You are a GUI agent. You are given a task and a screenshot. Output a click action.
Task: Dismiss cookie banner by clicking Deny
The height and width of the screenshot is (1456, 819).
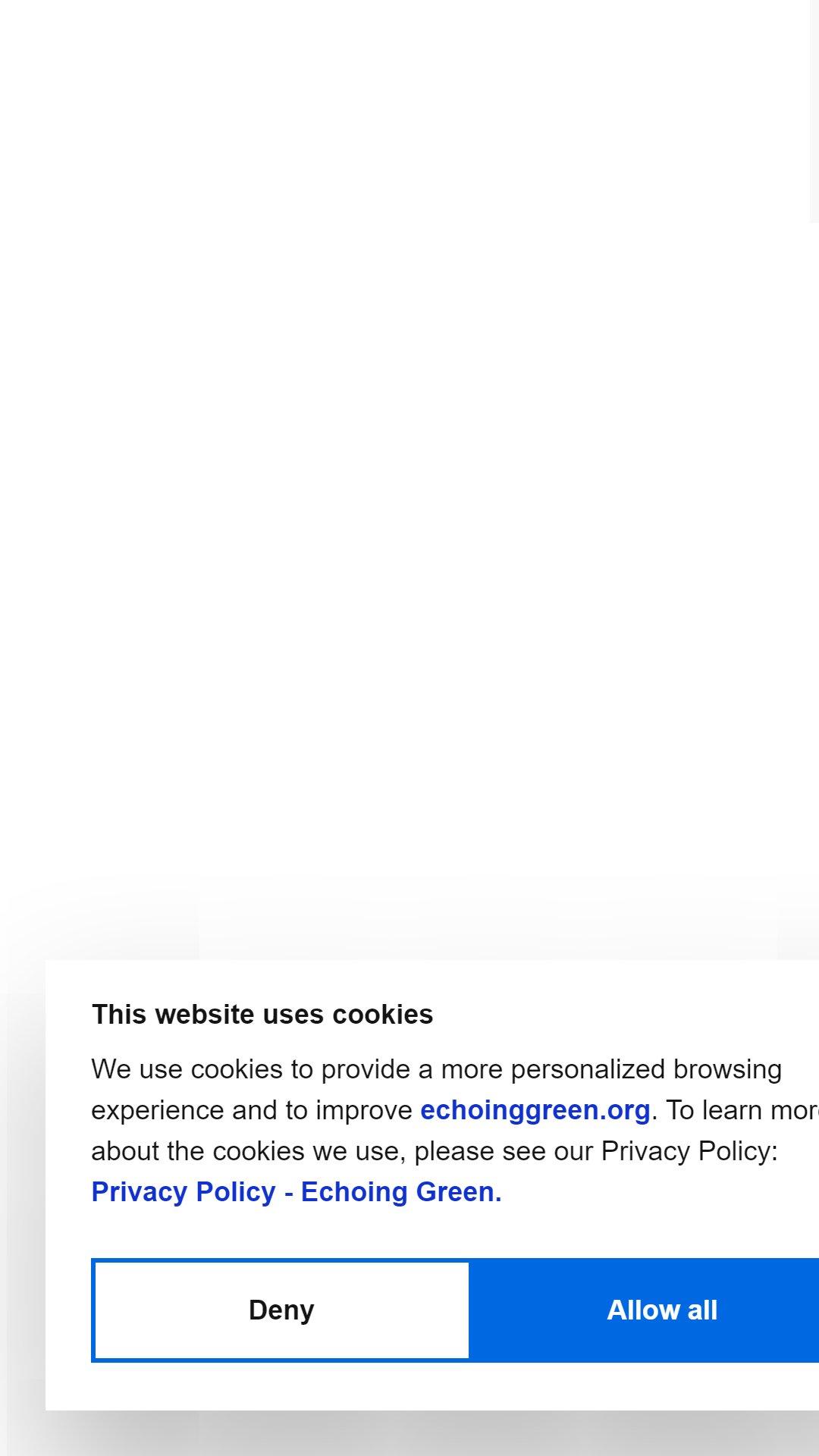pos(281,1310)
